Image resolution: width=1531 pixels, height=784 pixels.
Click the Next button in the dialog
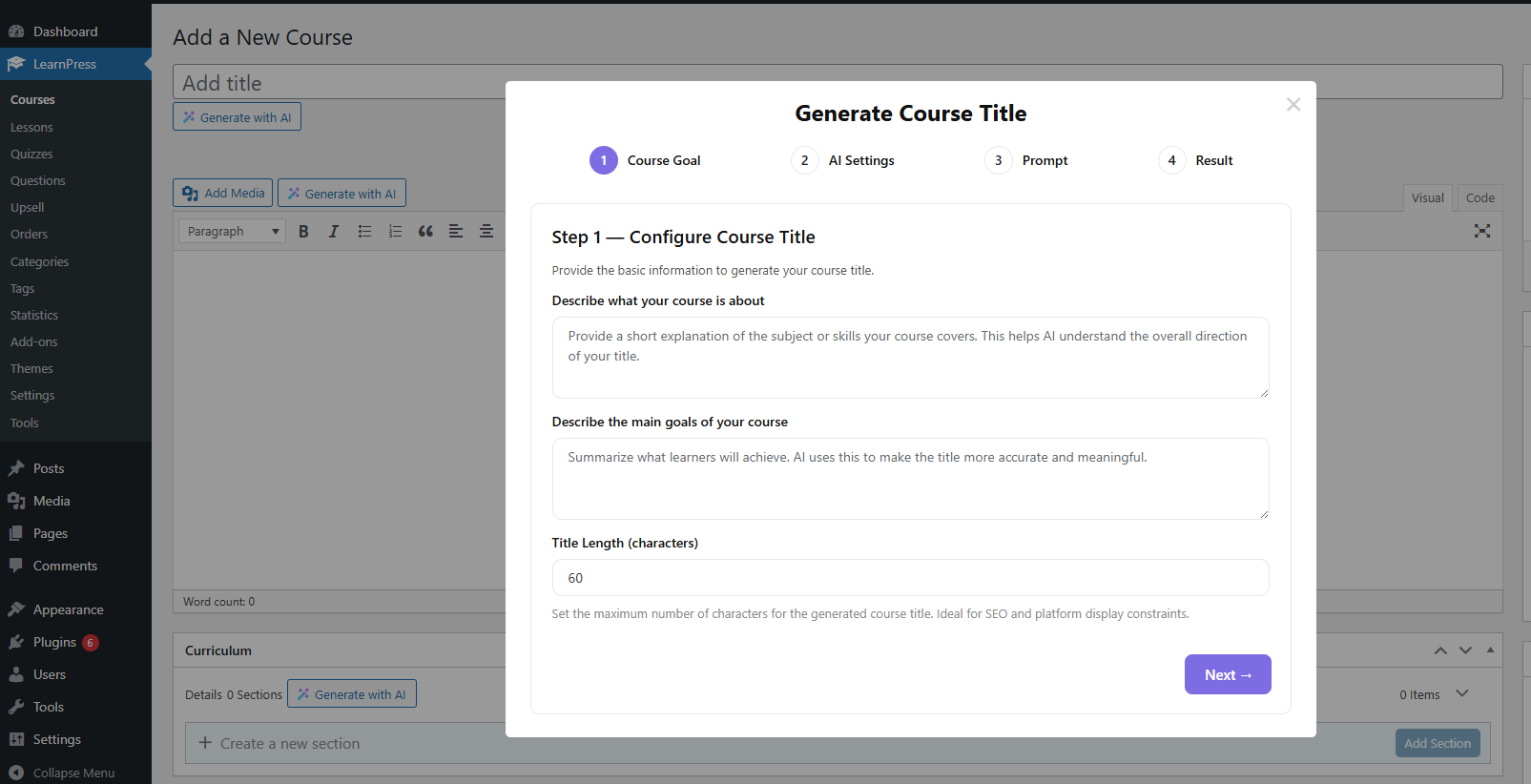point(1227,674)
